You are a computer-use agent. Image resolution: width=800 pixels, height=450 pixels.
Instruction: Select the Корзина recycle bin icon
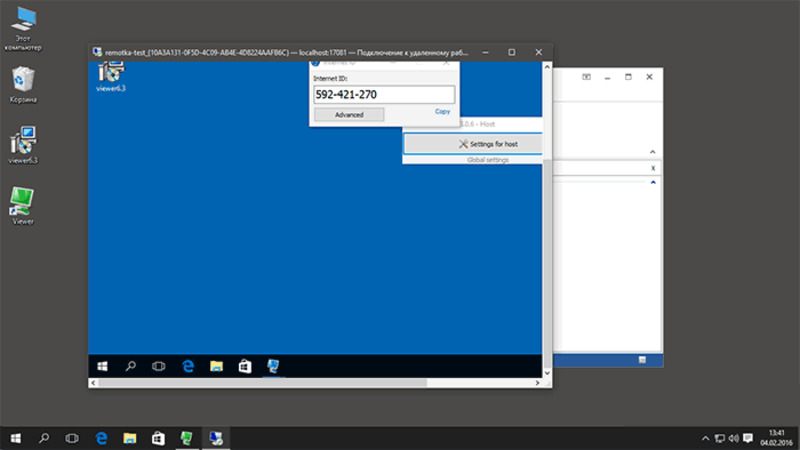coord(23,85)
